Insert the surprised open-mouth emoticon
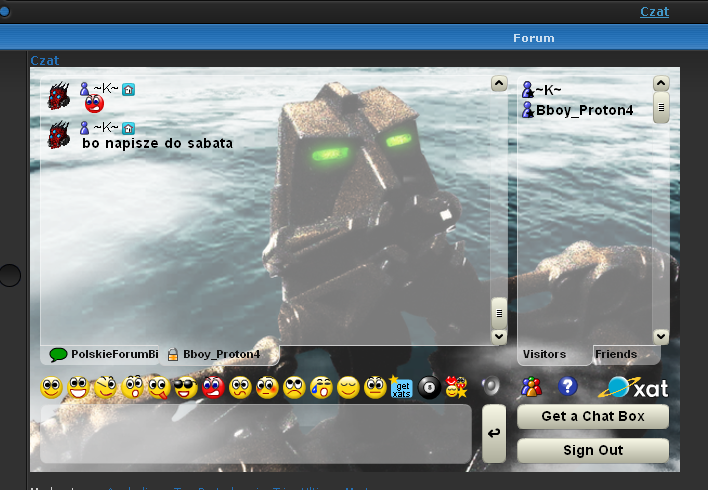708x490 pixels. pyautogui.click(x=132, y=387)
